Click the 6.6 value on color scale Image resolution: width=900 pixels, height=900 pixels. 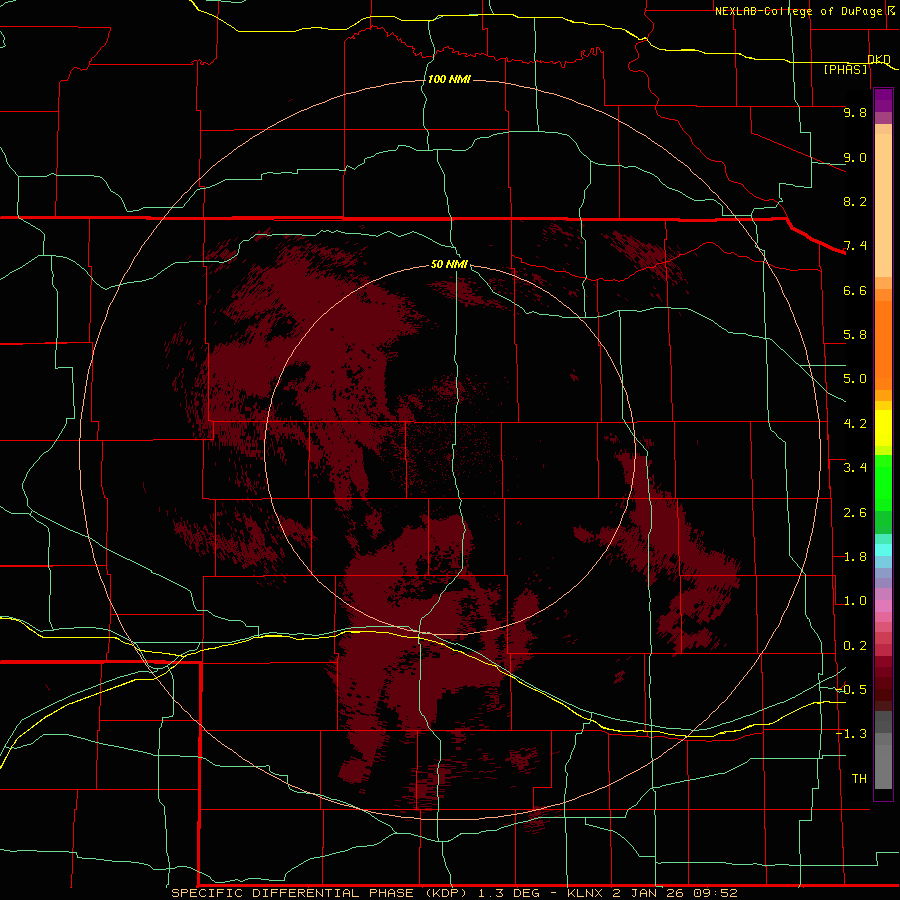click(x=855, y=290)
